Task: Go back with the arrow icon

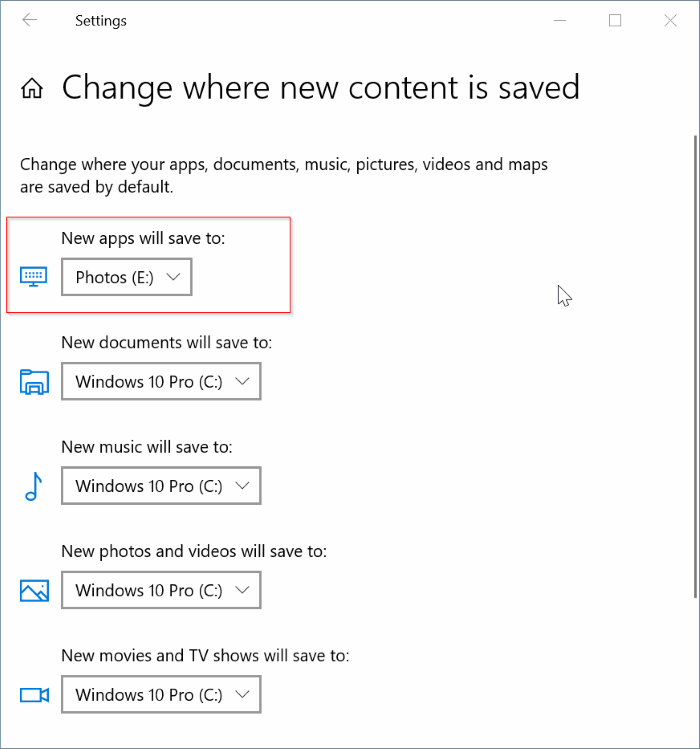Action: [30, 20]
